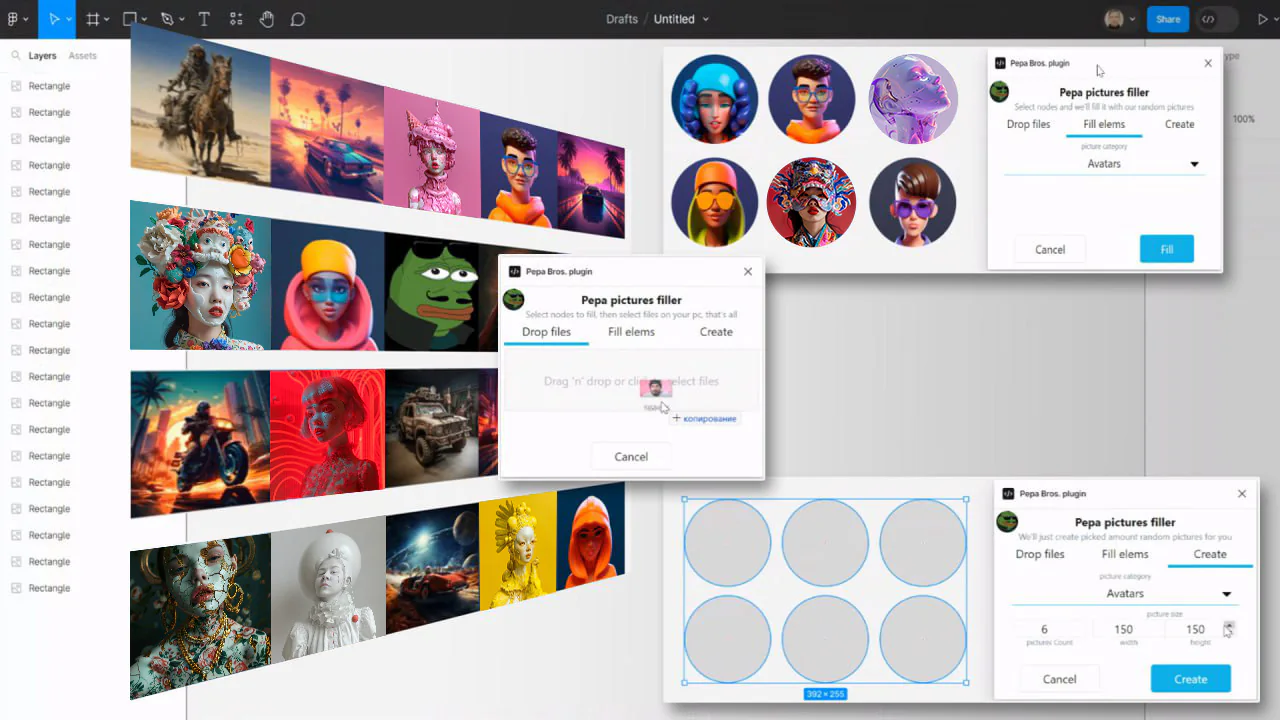This screenshot has width=1280, height=720.
Task: Select the Text tool
Action: click(204, 19)
